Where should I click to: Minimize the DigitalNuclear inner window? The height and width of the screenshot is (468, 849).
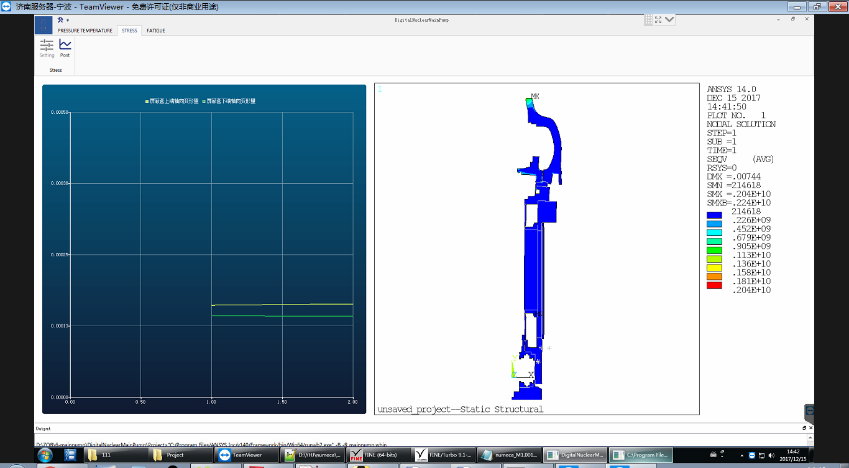tap(779, 20)
